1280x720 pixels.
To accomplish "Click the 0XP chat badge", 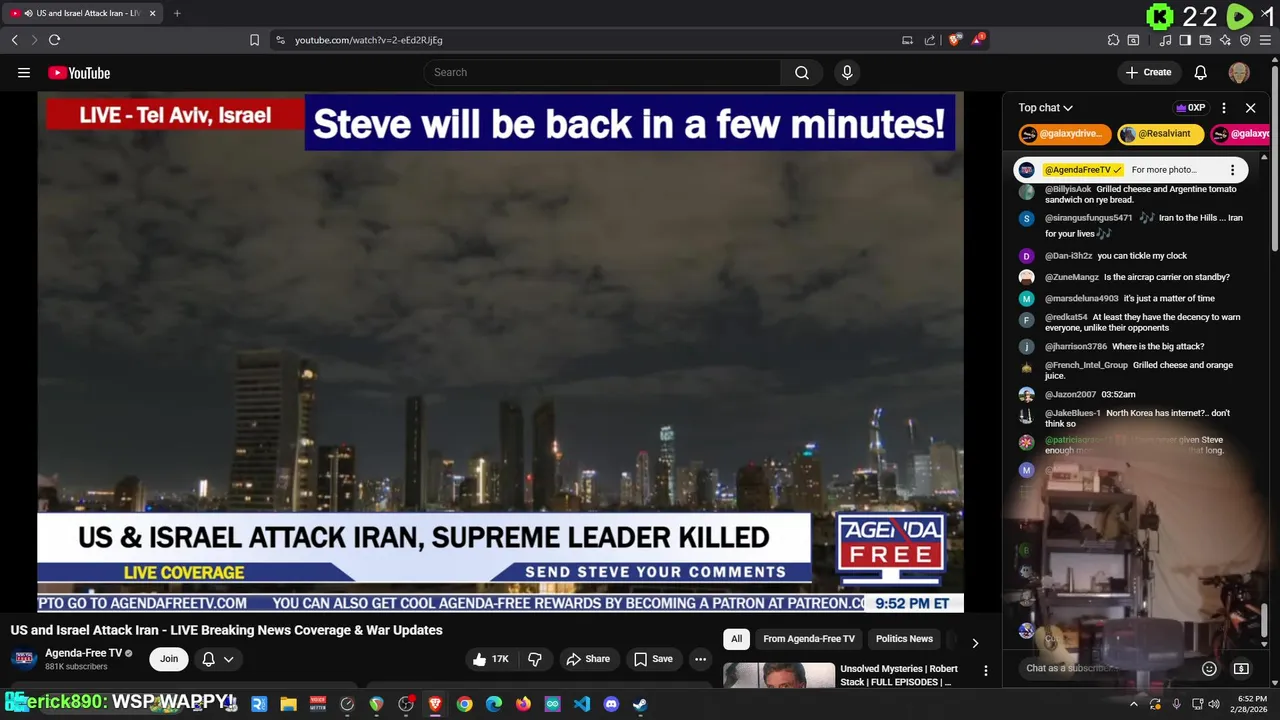I will pyautogui.click(x=1191, y=108).
